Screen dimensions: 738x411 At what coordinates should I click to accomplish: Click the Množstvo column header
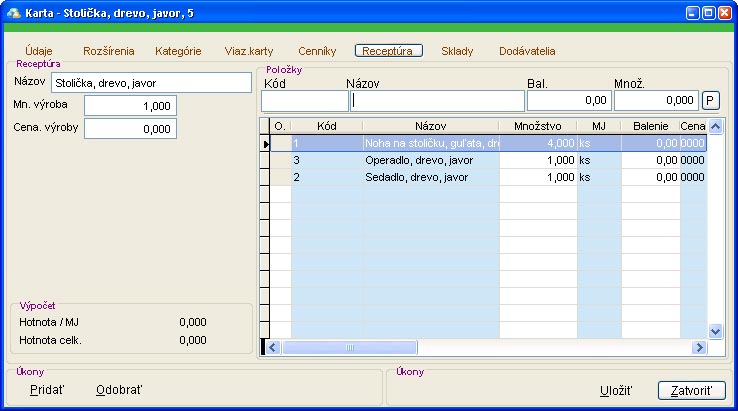pyautogui.click(x=537, y=126)
